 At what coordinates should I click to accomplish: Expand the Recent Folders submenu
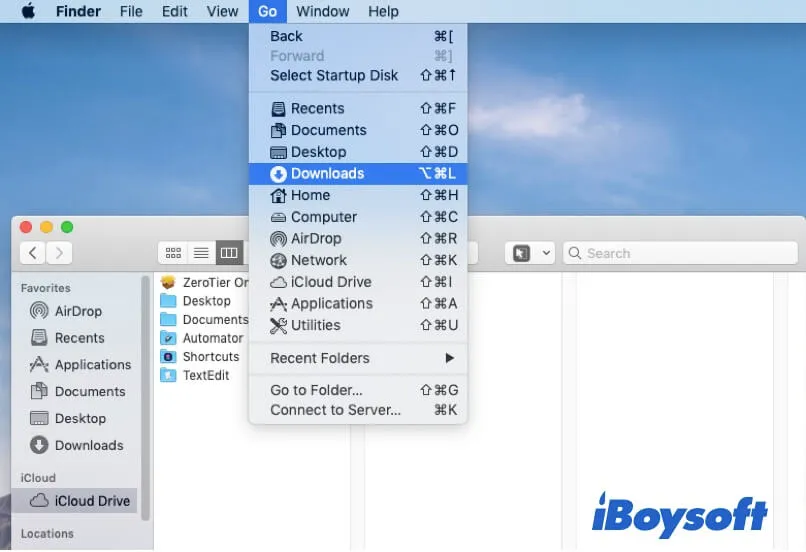point(357,358)
